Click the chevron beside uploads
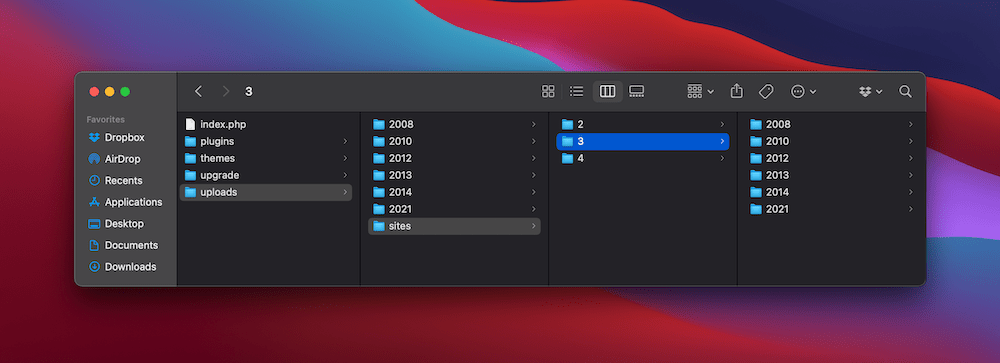1000x363 pixels. (345, 192)
